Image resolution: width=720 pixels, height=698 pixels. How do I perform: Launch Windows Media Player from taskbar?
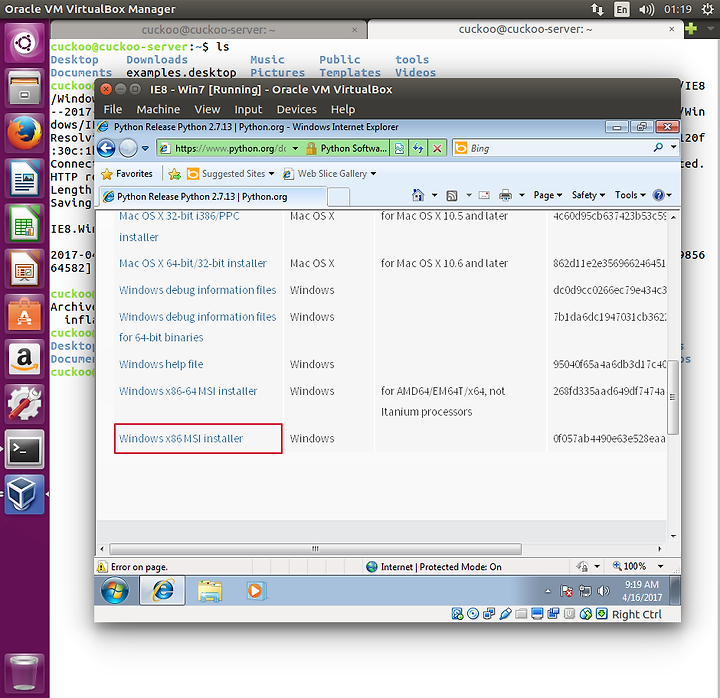tap(254, 591)
